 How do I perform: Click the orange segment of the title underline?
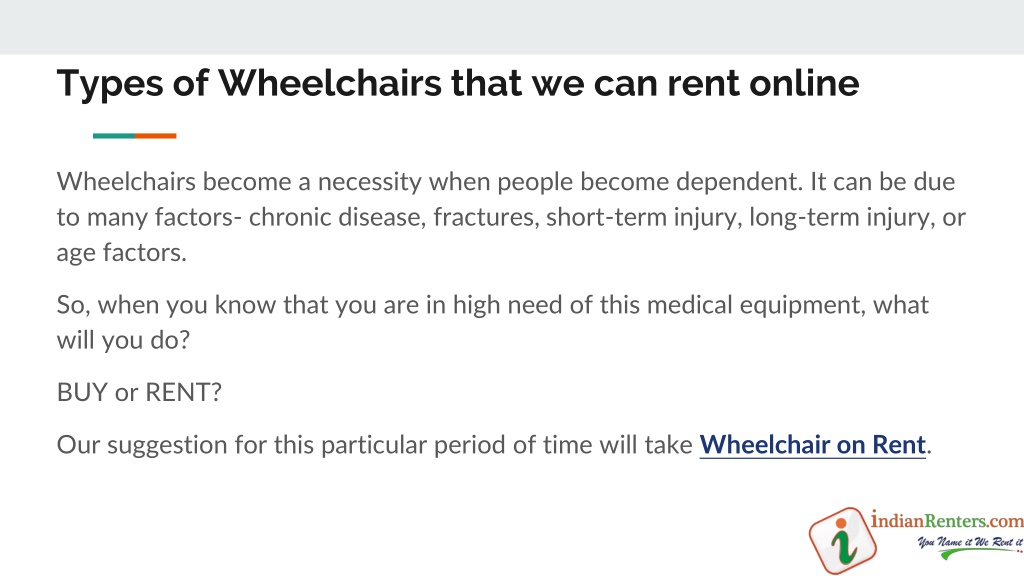coord(155,136)
